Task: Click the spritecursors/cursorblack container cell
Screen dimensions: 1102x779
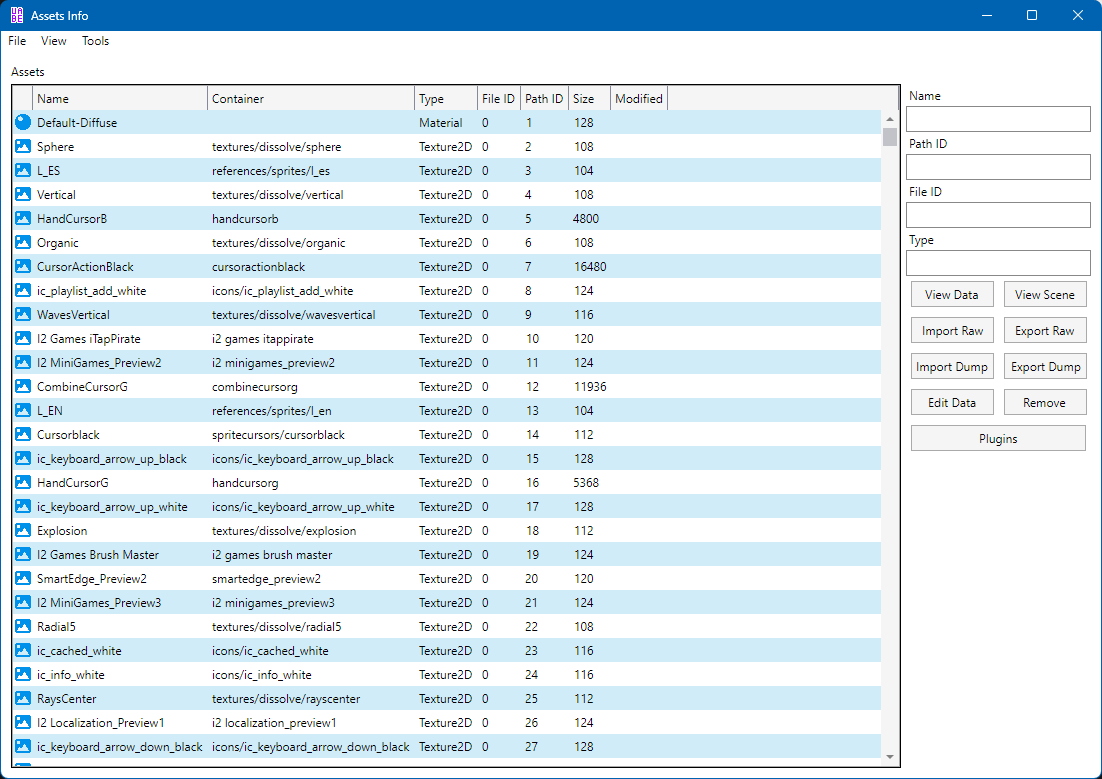Action: tap(278, 434)
